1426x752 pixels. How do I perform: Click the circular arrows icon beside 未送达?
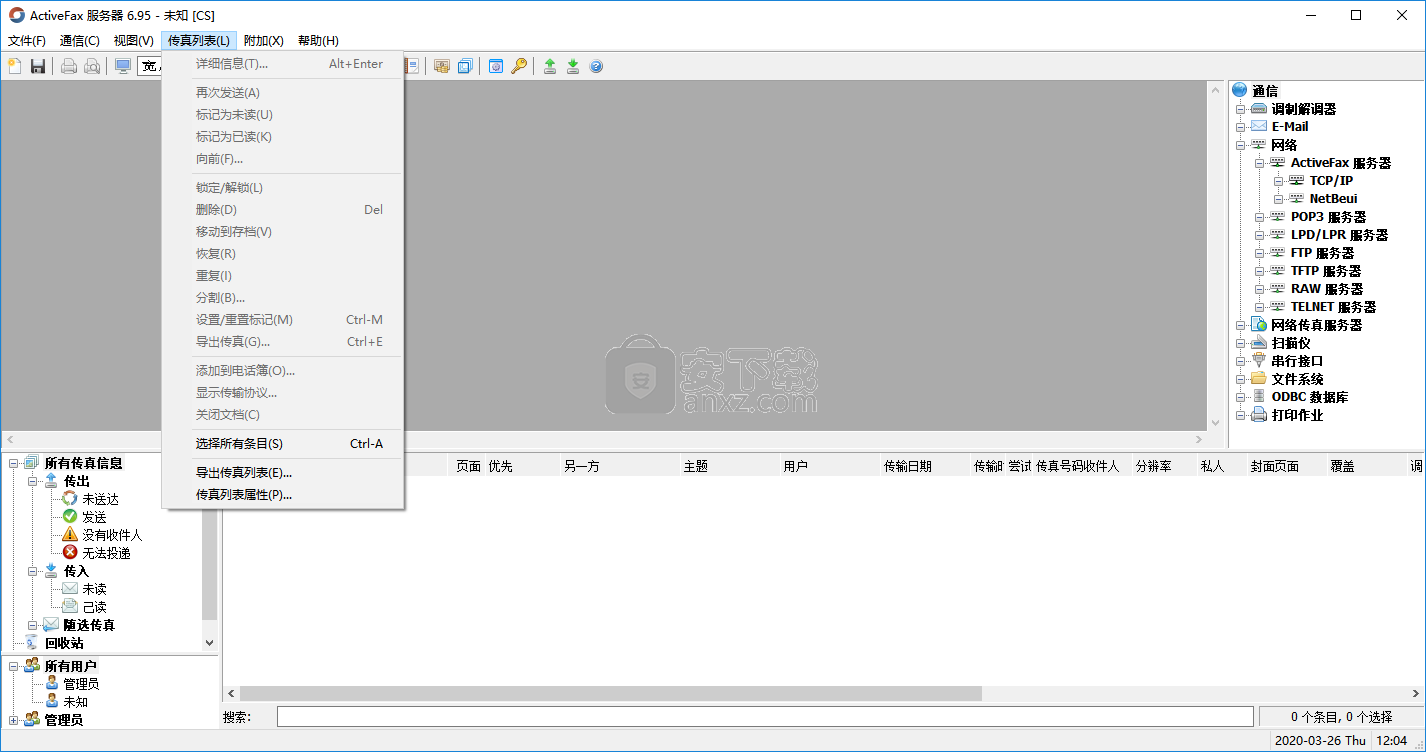(70, 499)
